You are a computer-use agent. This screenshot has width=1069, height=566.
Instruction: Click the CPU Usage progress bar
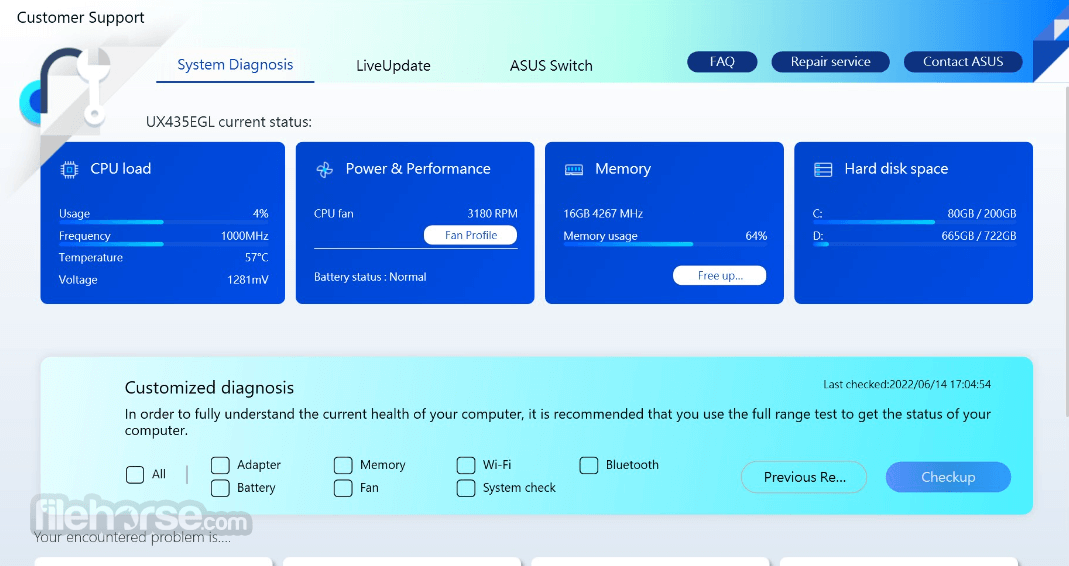[164, 222]
